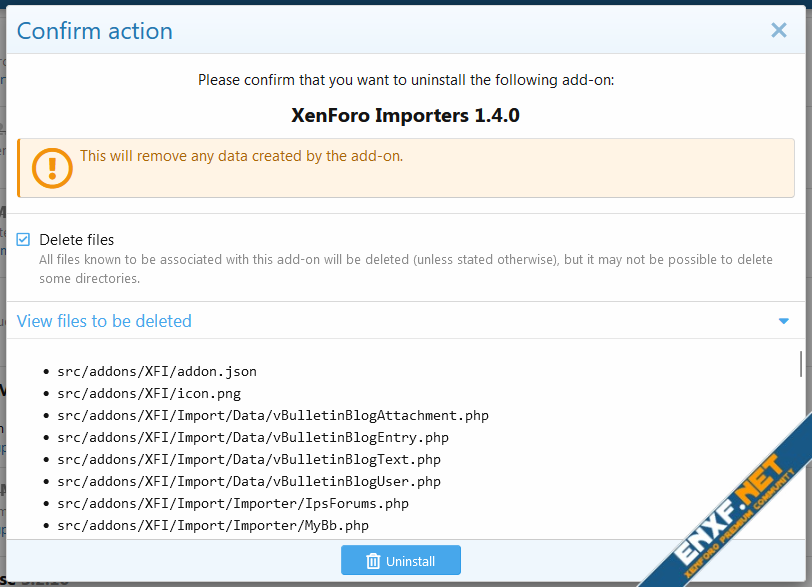Screen dimensions: 812x587
Task: Toggle the View files to be deleted section
Action: pos(105,321)
